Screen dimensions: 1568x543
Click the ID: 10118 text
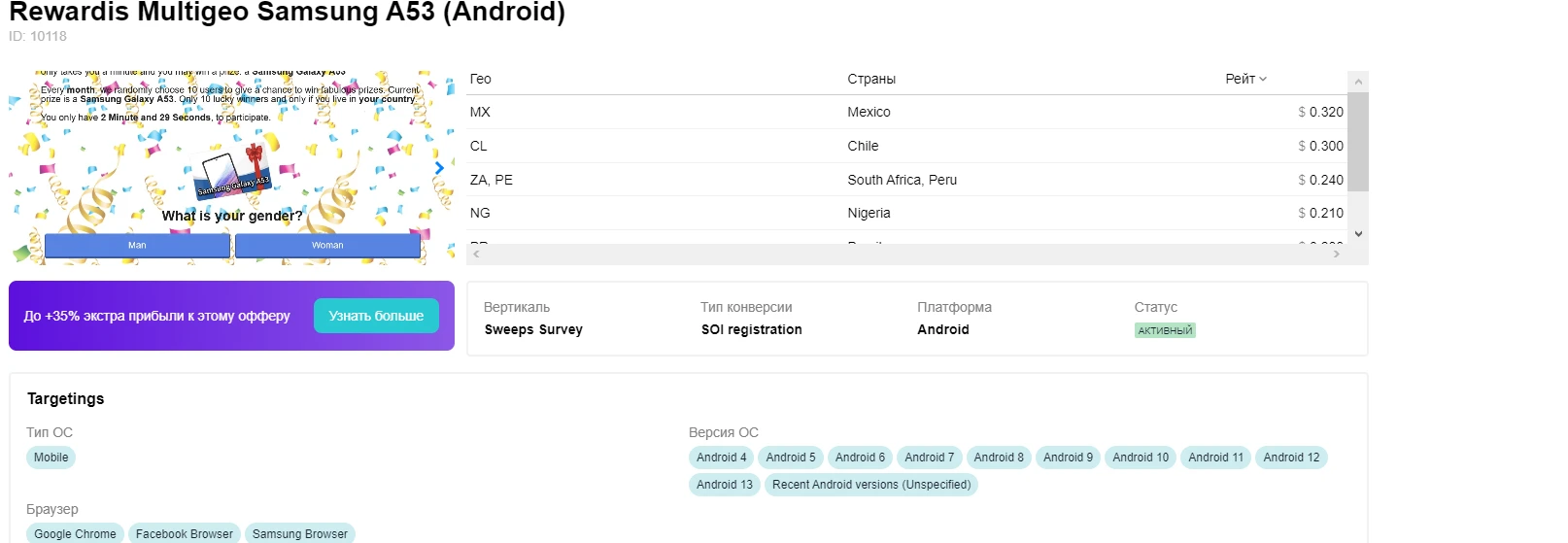(x=38, y=36)
